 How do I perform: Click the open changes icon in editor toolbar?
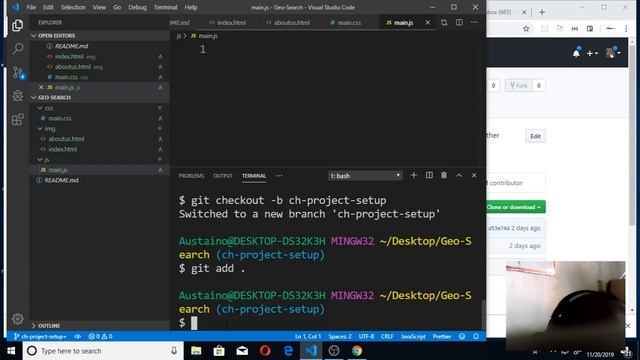pyautogui.click(x=444, y=22)
